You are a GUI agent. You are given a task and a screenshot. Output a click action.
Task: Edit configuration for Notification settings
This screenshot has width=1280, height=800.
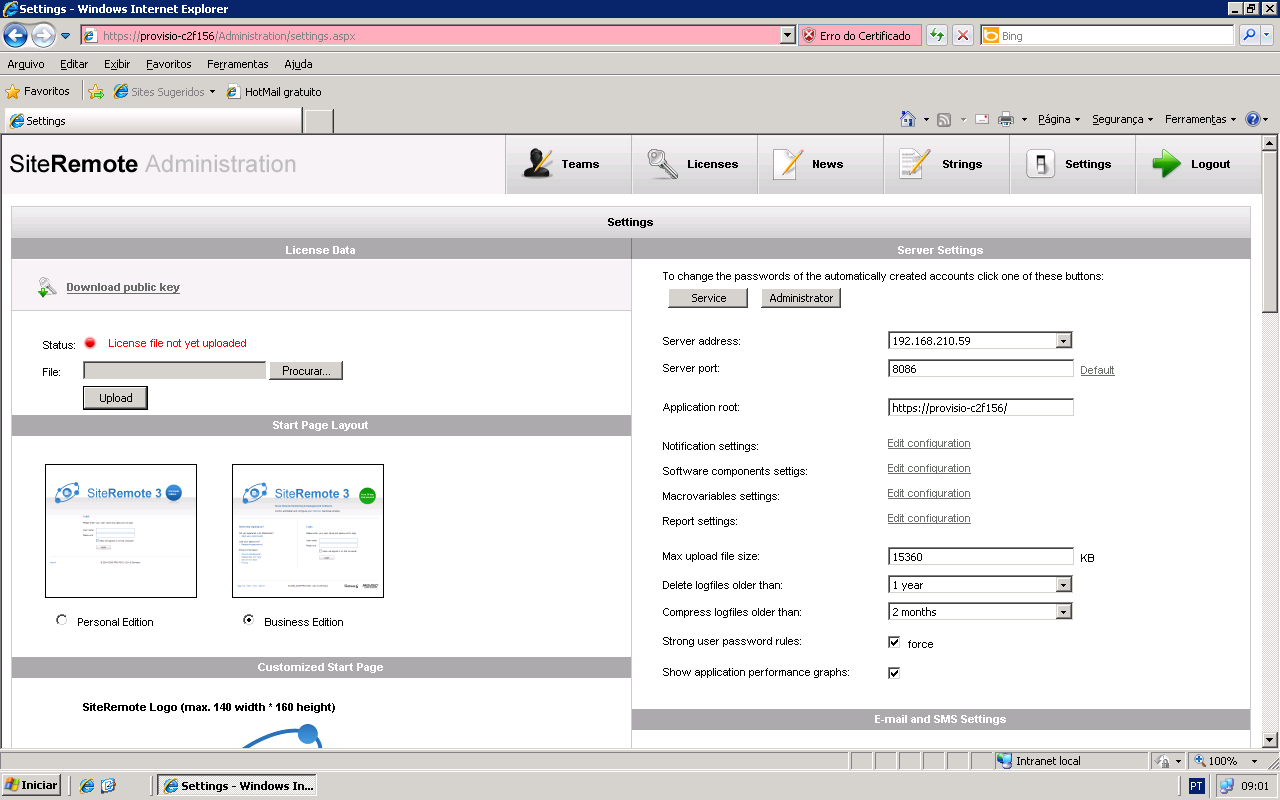(929, 443)
